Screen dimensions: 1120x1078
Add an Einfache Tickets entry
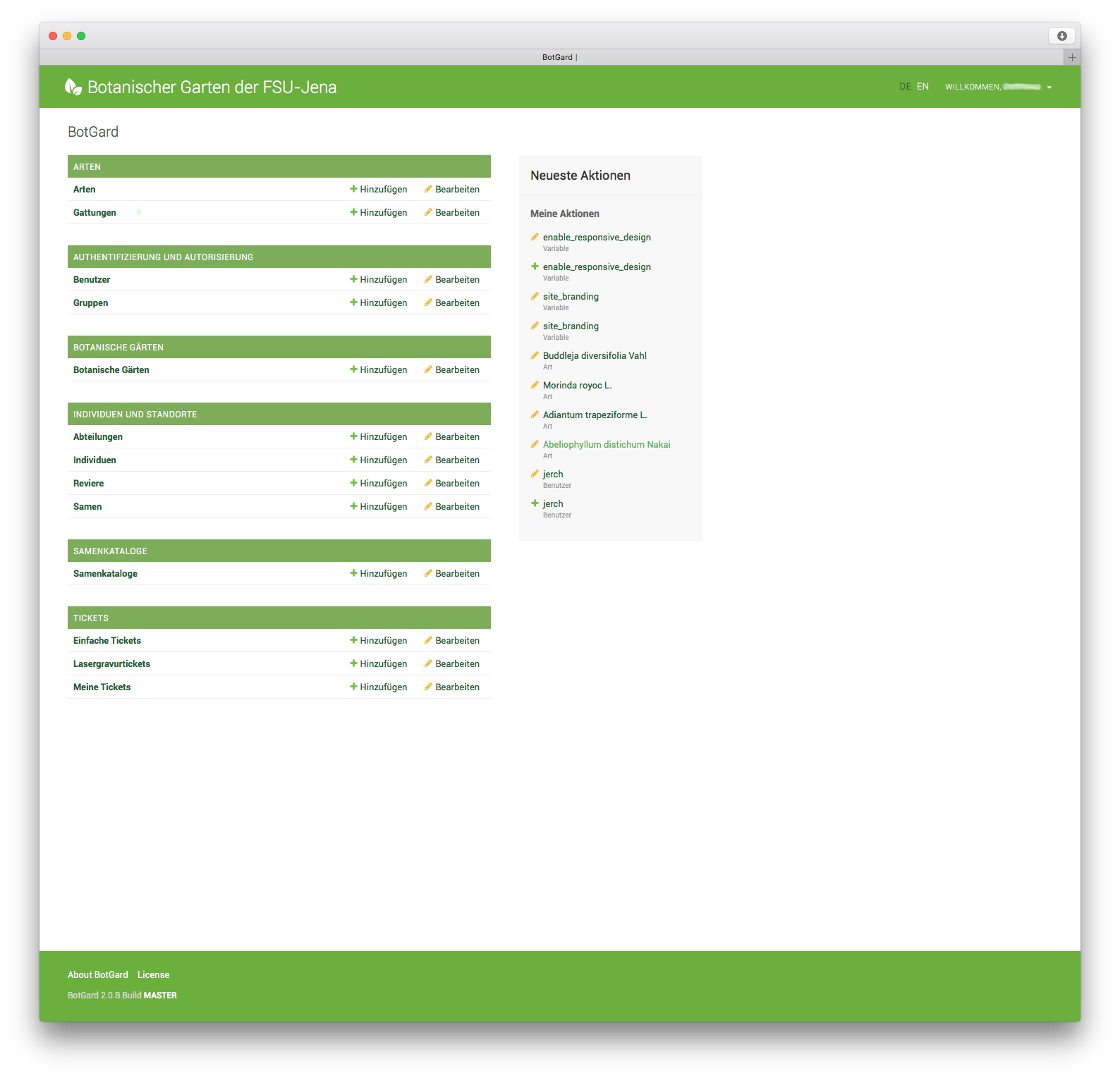click(379, 640)
